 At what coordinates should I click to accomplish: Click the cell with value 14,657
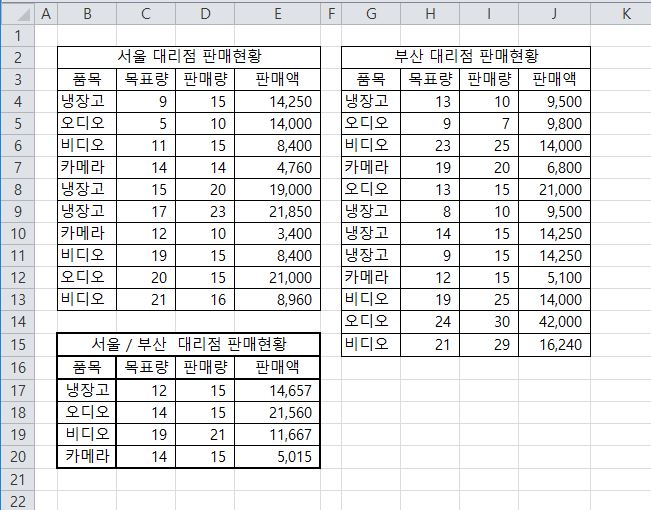point(277,390)
